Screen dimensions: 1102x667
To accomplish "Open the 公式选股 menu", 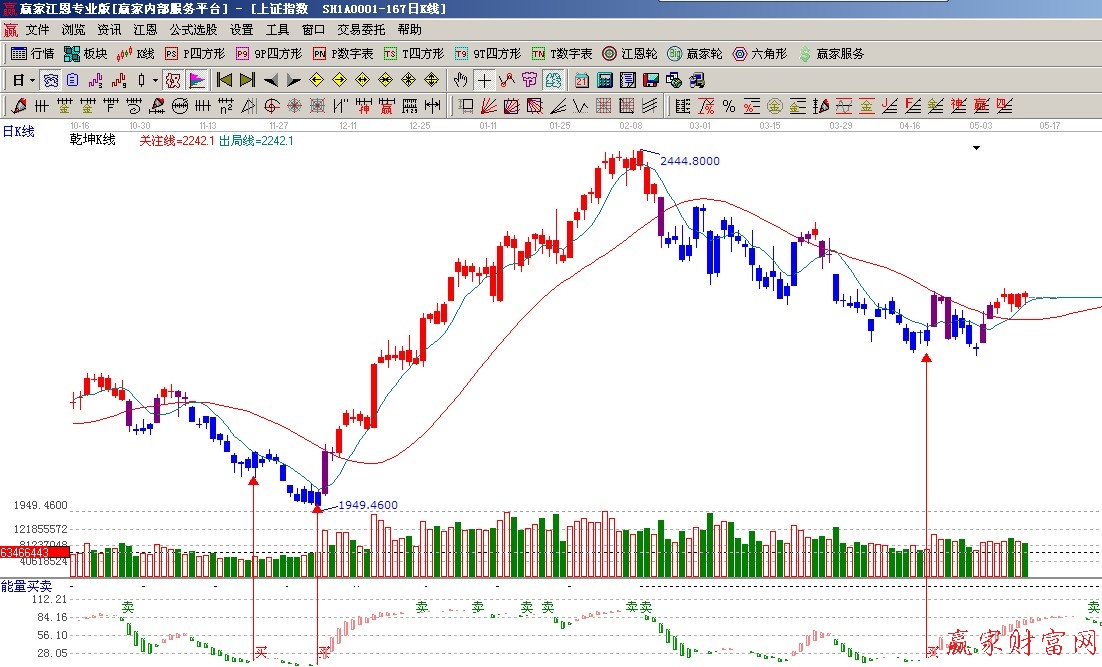I will tap(193, 30).
